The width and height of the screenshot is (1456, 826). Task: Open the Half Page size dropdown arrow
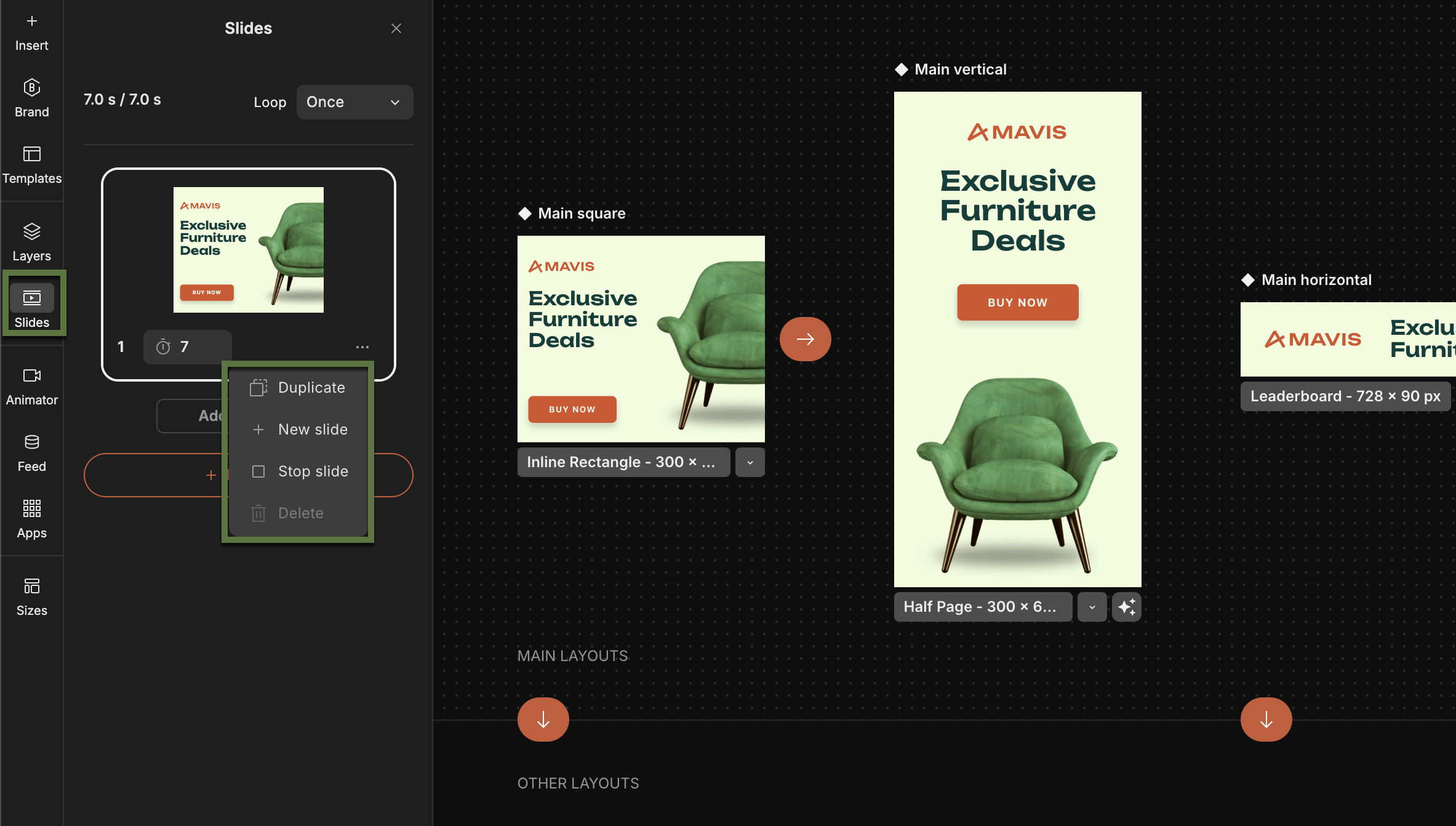[x=1092, y=607]
